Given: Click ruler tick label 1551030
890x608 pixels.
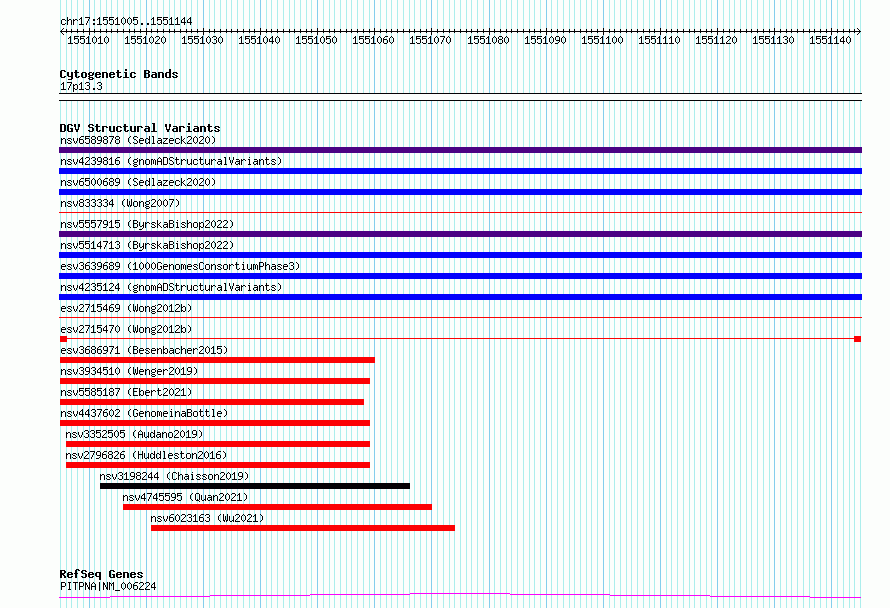Looking at the screenshot, I should pos(202,40).
